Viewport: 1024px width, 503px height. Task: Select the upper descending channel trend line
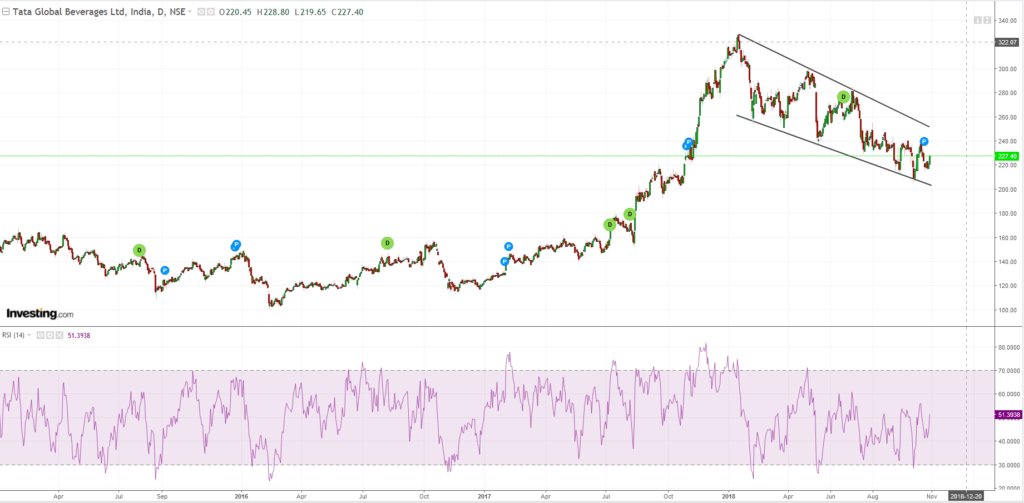[833, 80]
